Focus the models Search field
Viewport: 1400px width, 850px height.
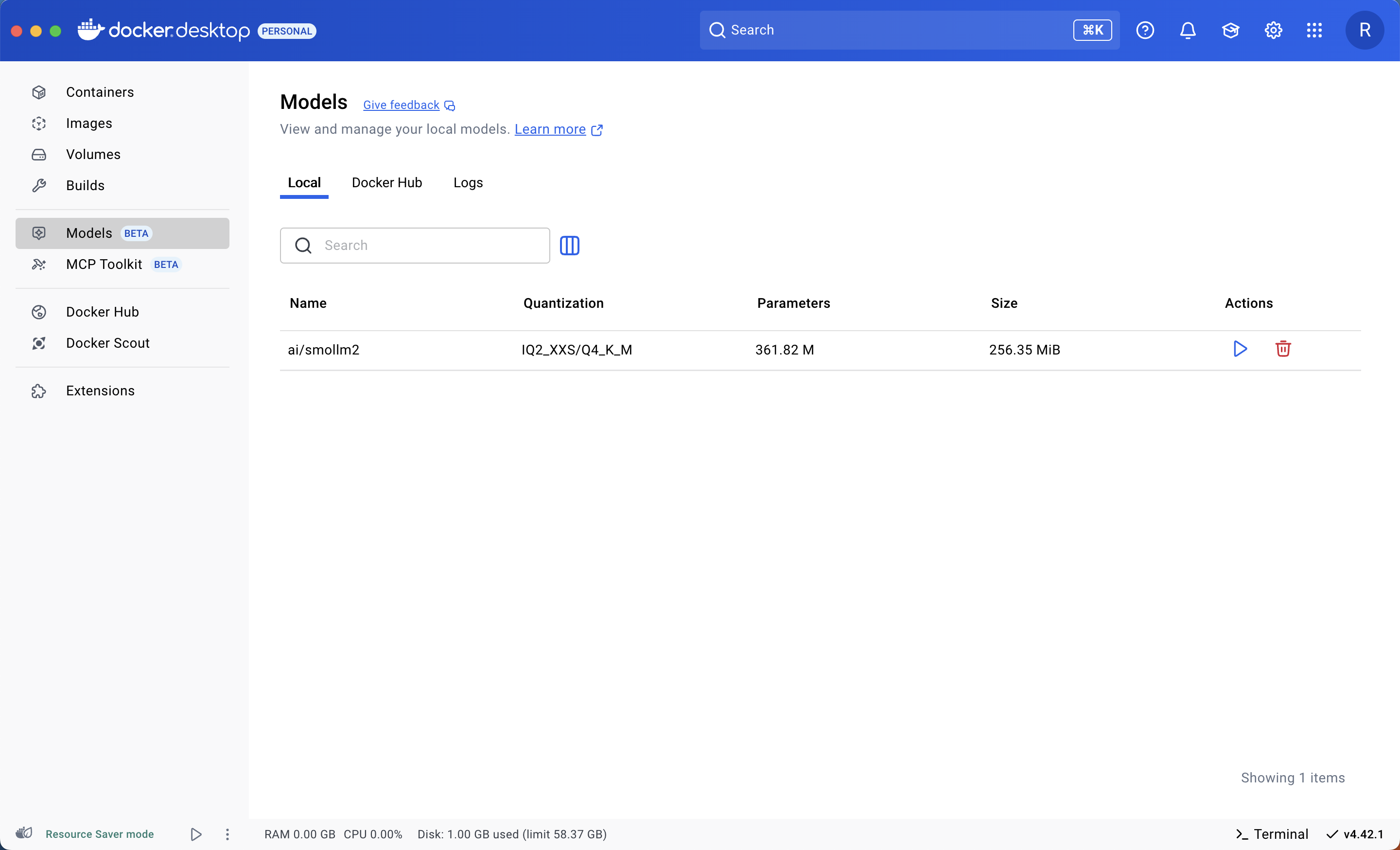(x=415, y=246)
